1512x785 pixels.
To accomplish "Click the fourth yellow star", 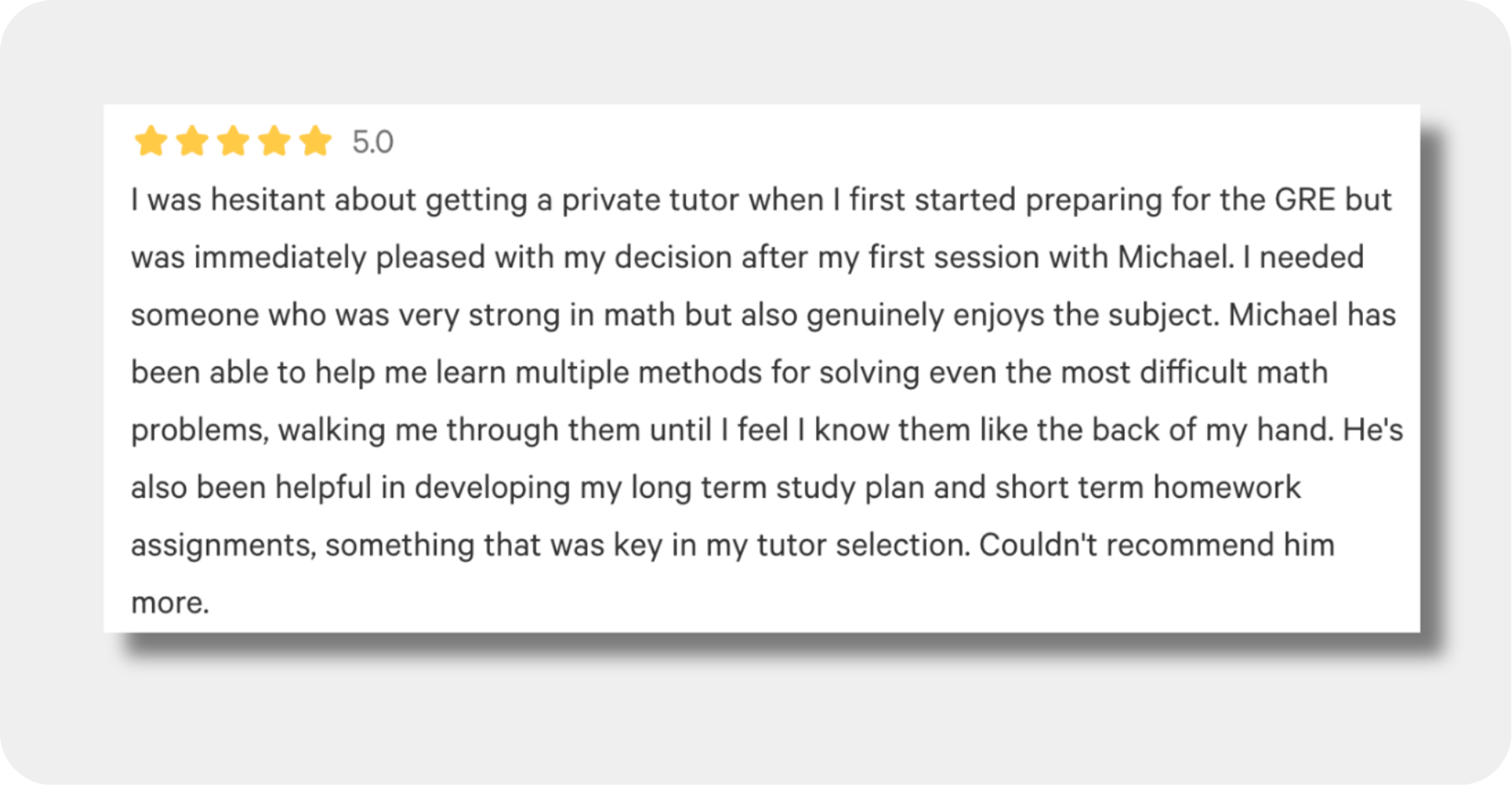I will point(274,141).
